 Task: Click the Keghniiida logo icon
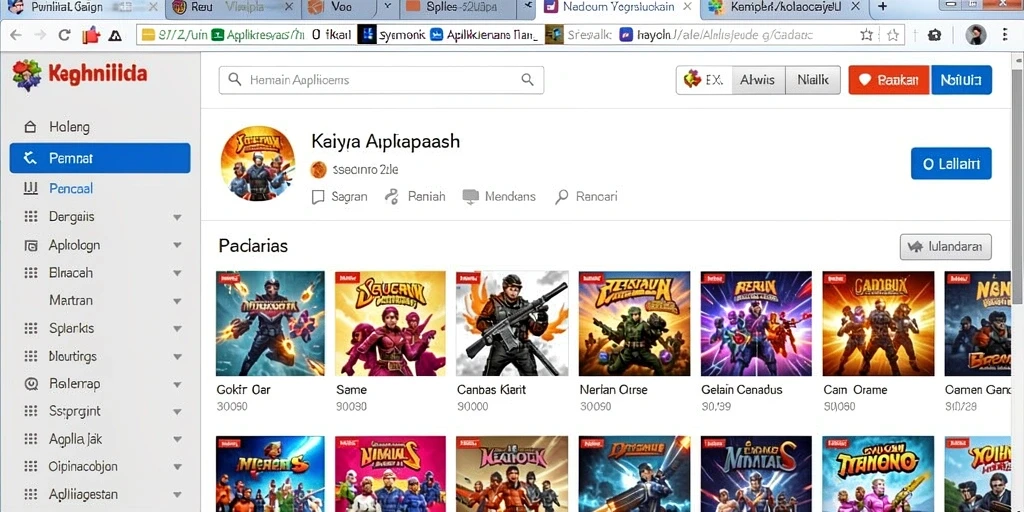(x=26, y=74)
